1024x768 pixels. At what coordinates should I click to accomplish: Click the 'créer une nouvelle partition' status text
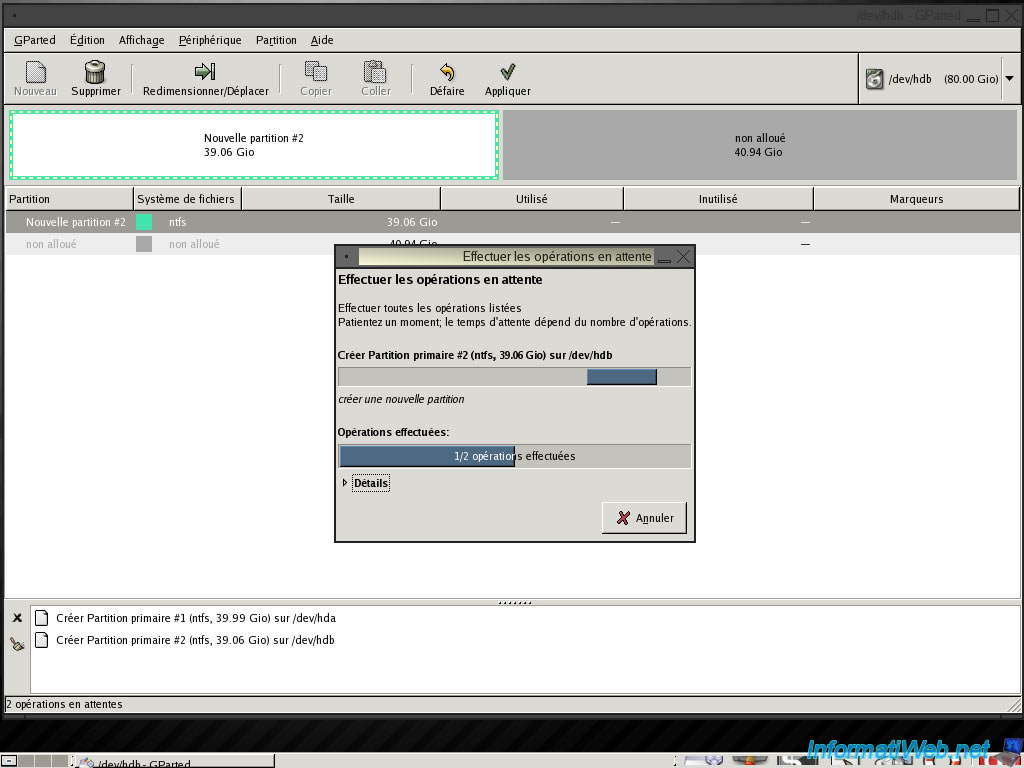[401, 399]
